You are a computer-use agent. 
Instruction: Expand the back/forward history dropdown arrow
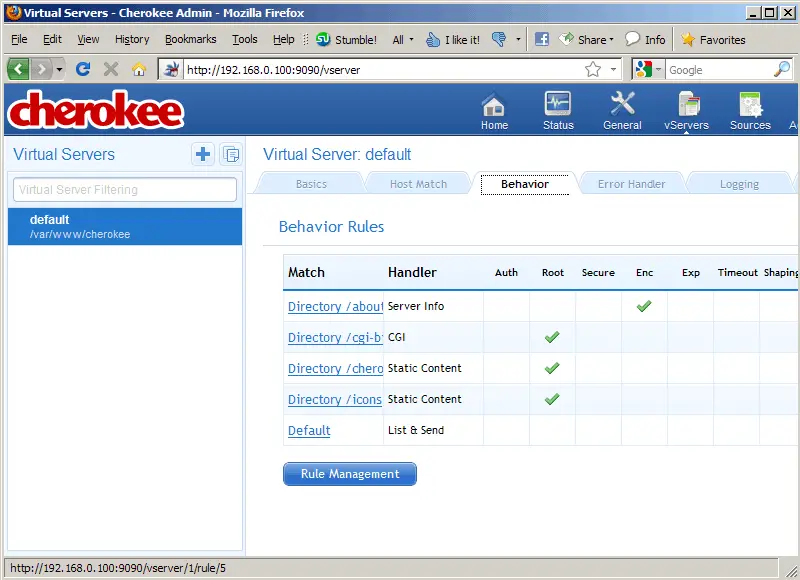[59, 69]
